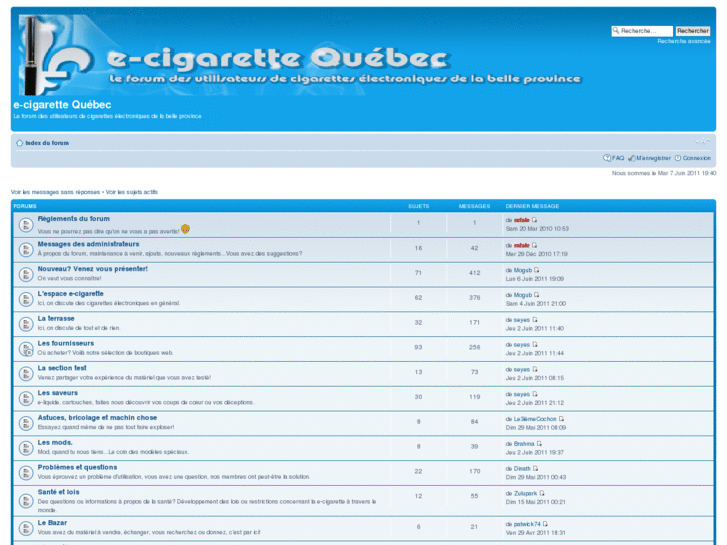Open the Le Bazar forum
The width and height of the screenshot is (727, 545).
[x=52, y=523]
